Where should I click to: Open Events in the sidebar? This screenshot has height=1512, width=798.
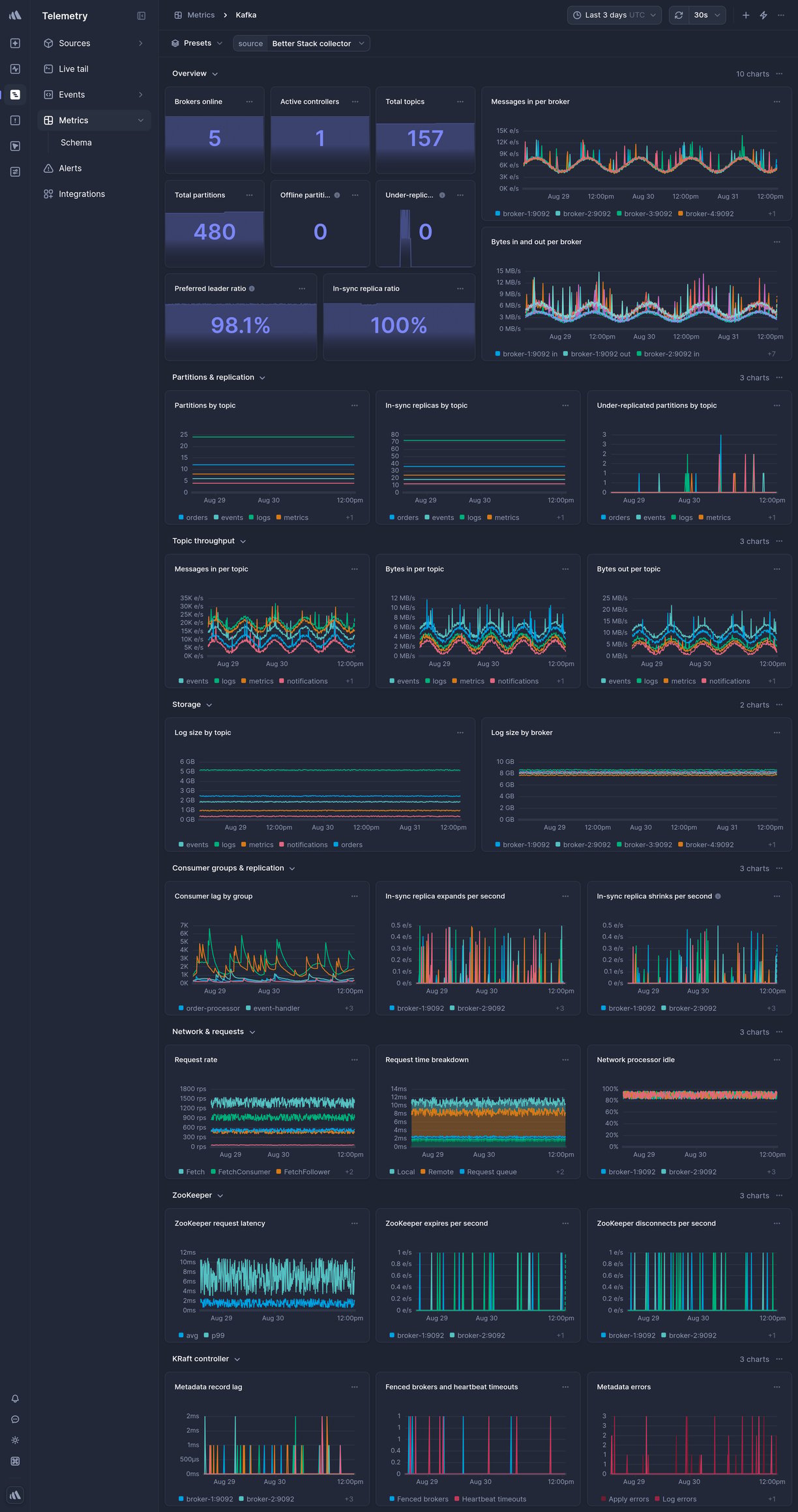tap(94, 95)
